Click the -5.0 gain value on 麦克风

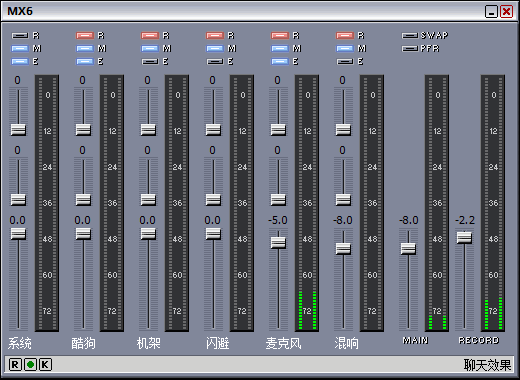click(x=278, y=220)
